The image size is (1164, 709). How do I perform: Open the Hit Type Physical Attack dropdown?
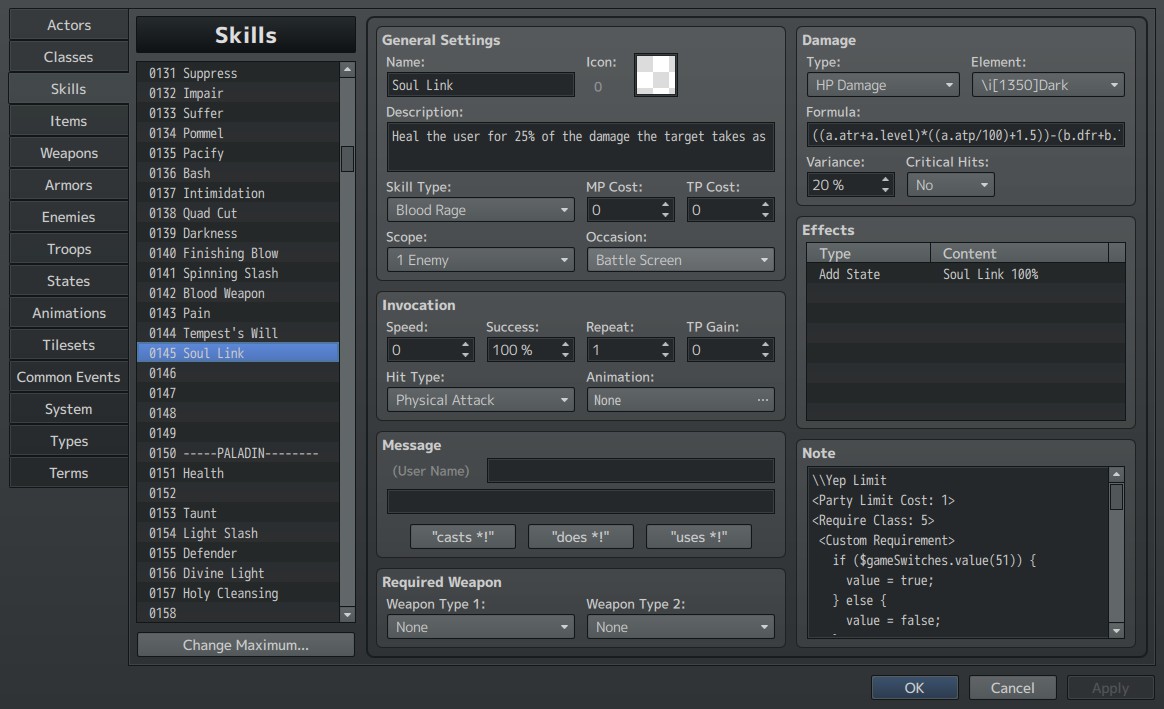pos(480,400)
